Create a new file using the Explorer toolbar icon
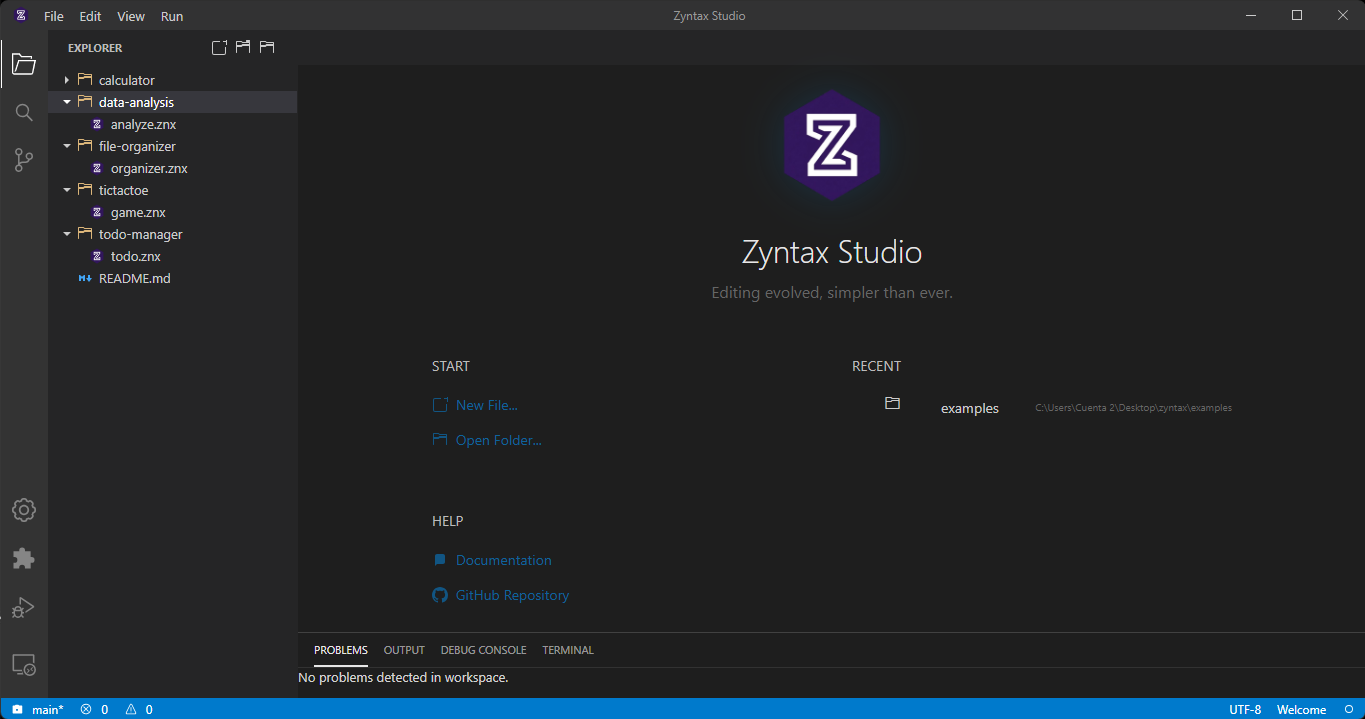The image size is (1365, 719). click(219, 47)
